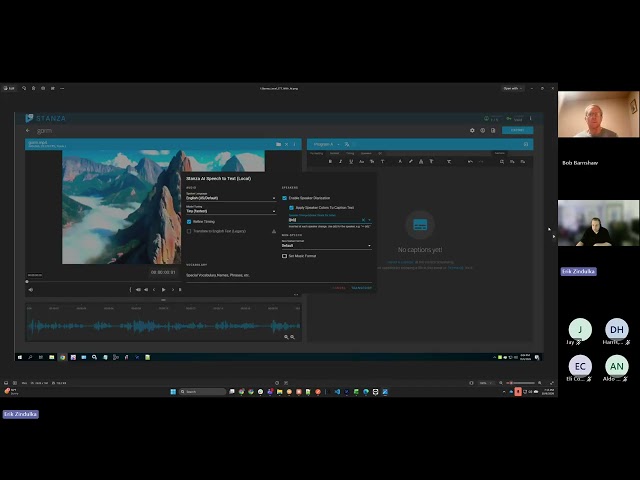The image size is (640, 480).
Task: Enable the Set Music Format checkbox
Action: tap(284, 256)
